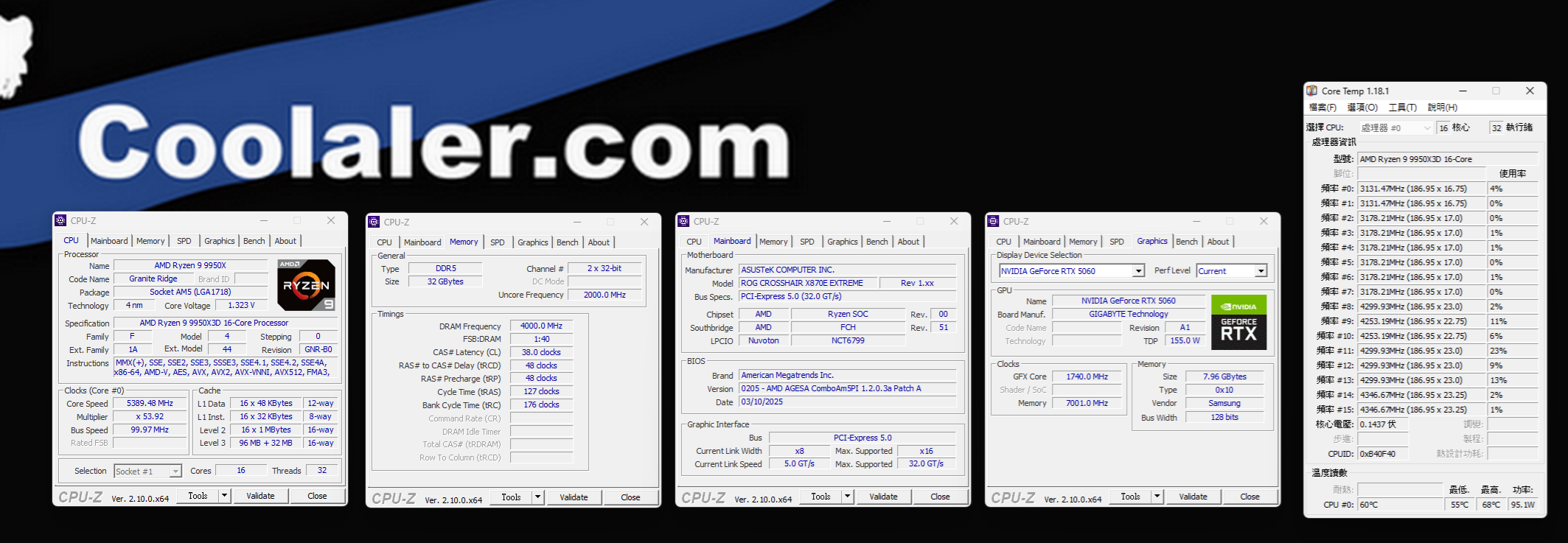Click the CPU-Z app icon in the first window title bar
Screen dimensions: 1568x543
[61, 220]
